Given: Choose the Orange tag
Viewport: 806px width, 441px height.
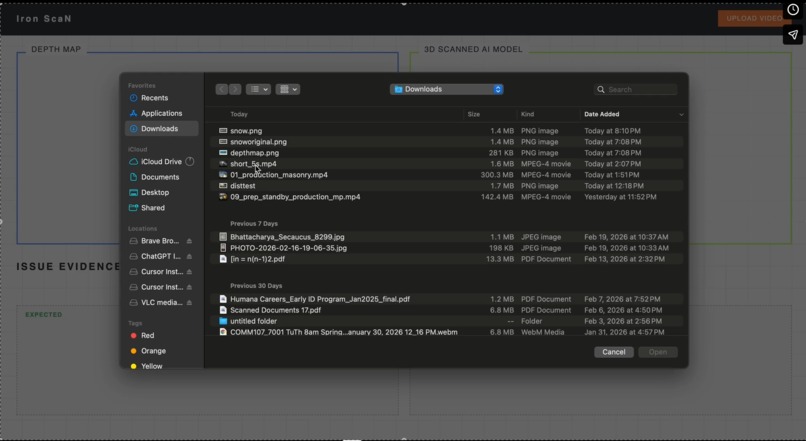Looking at the screenshot, I should (153, 351).
